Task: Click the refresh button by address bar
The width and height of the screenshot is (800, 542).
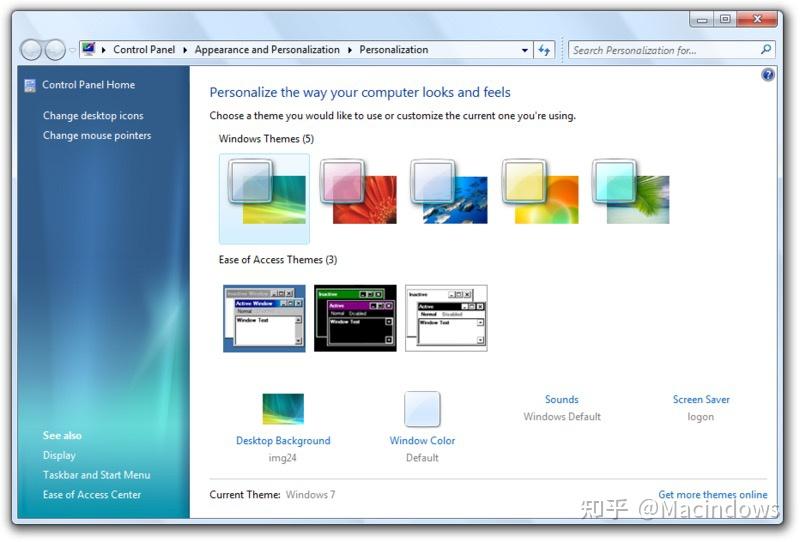Action: click(544, 50)
